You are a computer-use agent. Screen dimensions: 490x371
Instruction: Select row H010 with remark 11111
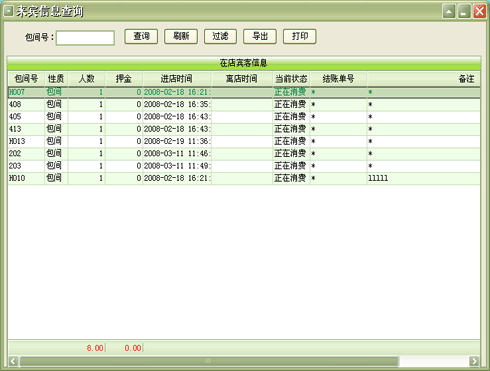tap(244, 178)
